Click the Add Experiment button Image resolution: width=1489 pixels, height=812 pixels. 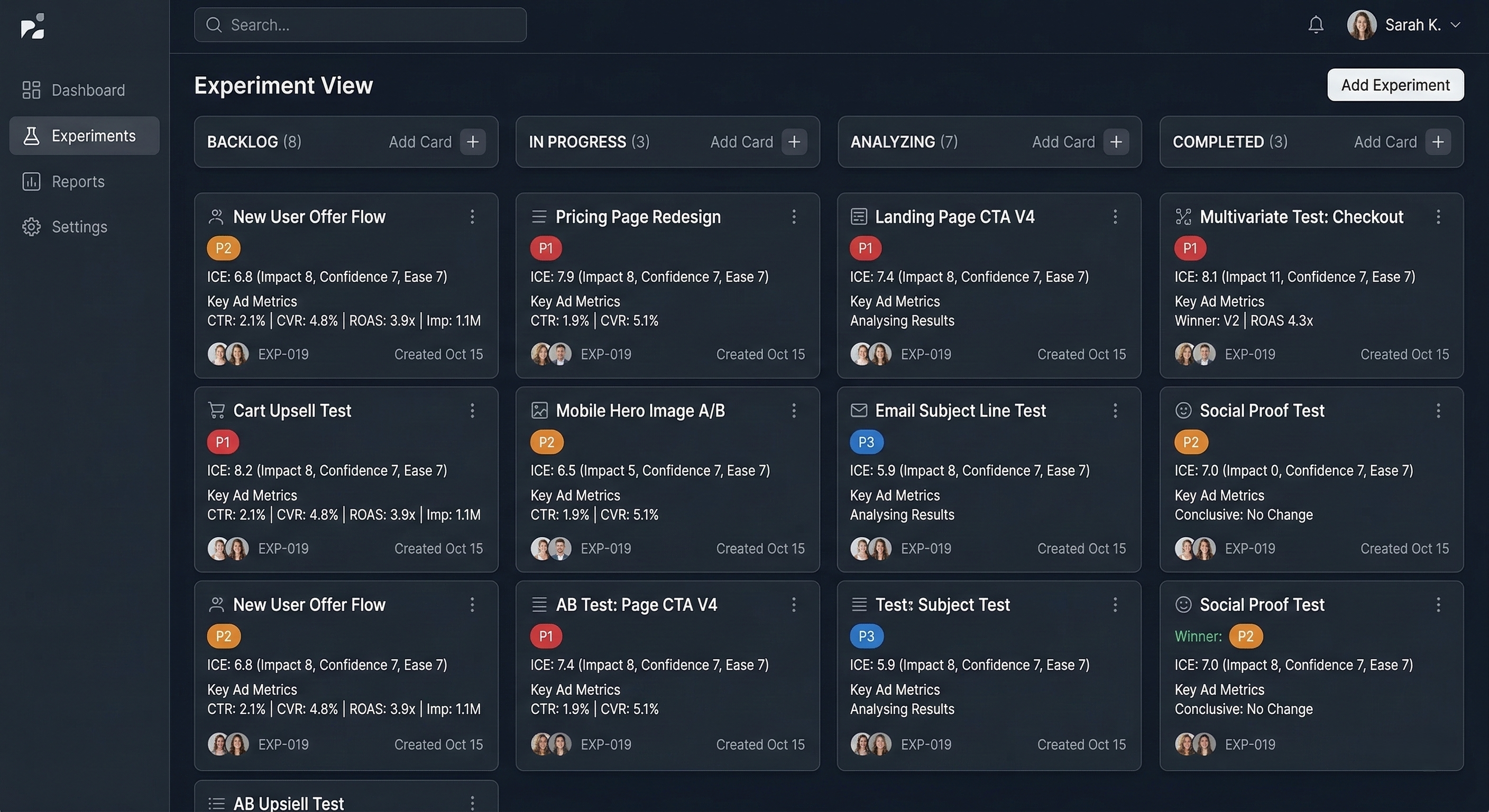coord(1395,85)
